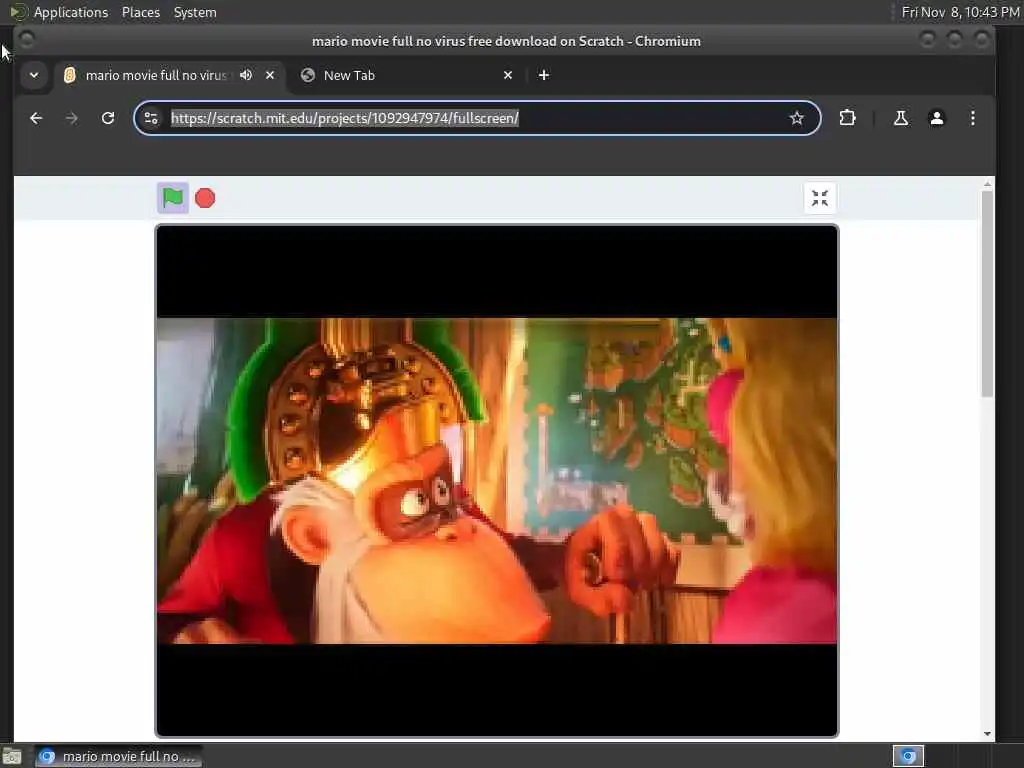Open the Extensions puzzle icon

(x=847, y=118)
